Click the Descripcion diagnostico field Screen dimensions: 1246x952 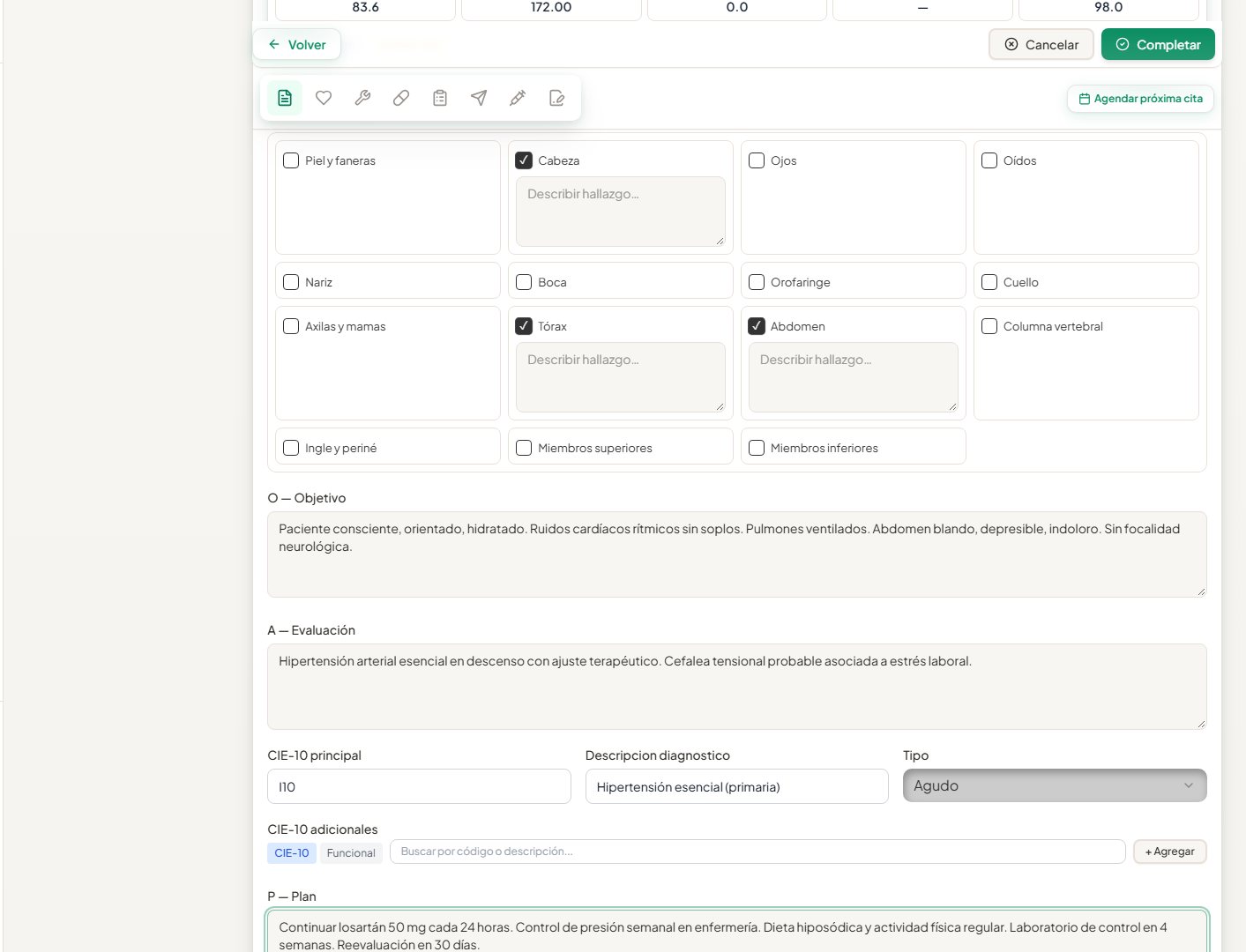(737, 786)
